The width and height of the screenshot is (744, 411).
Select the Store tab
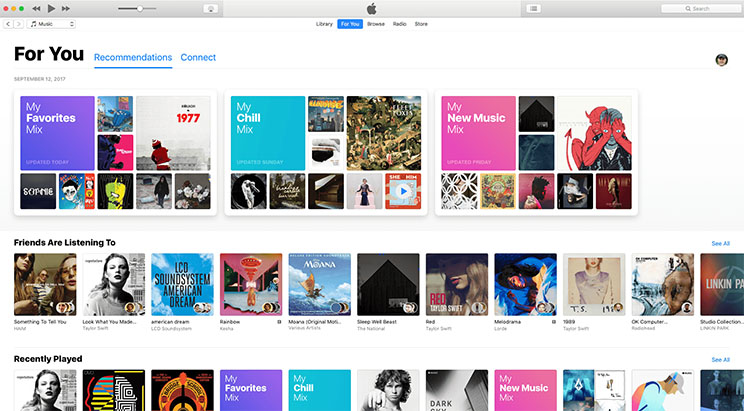[421, 23]
